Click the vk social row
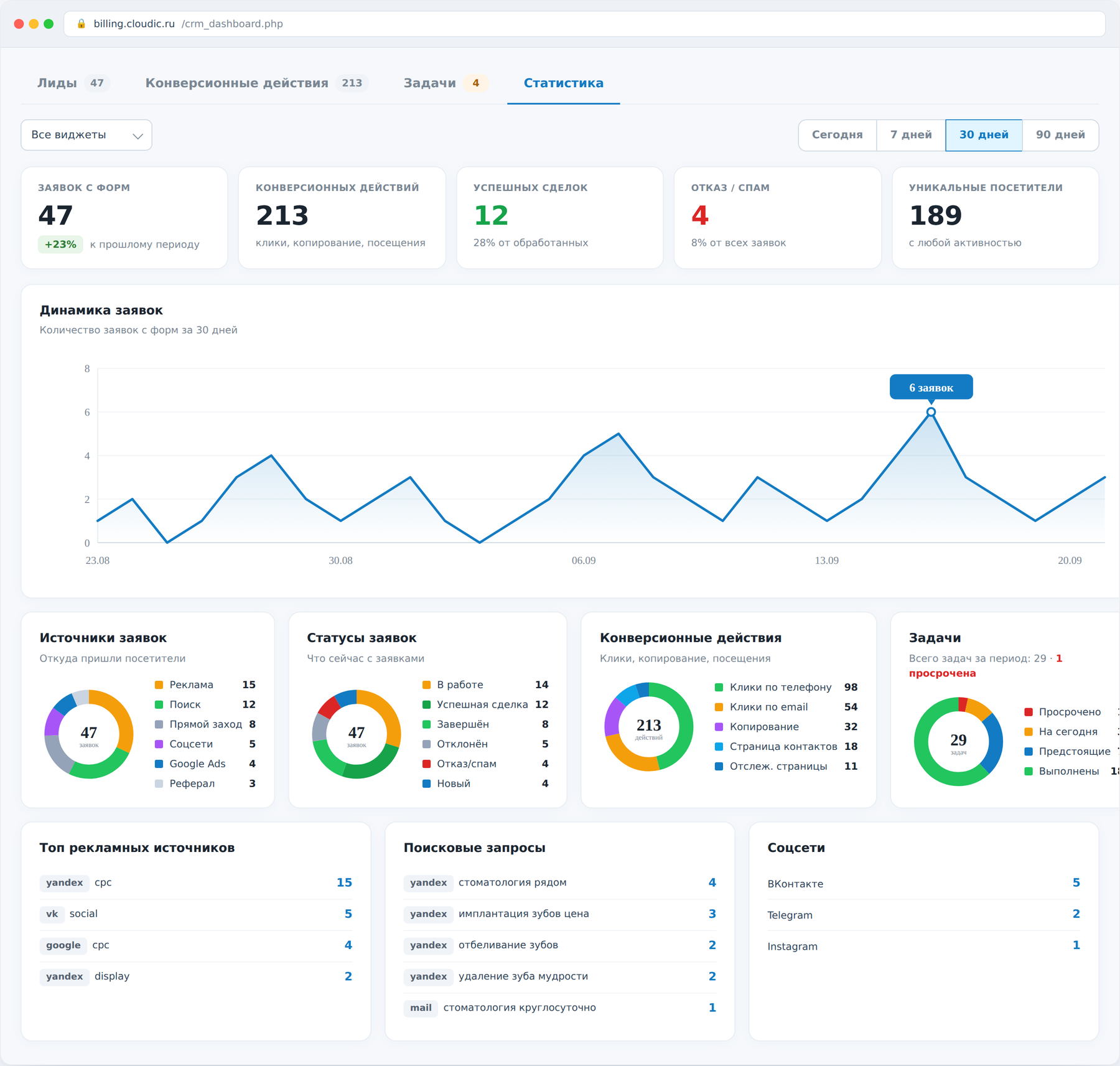Image resolution: width=1120 pixels, height=1066 pixels. point(196,914)
